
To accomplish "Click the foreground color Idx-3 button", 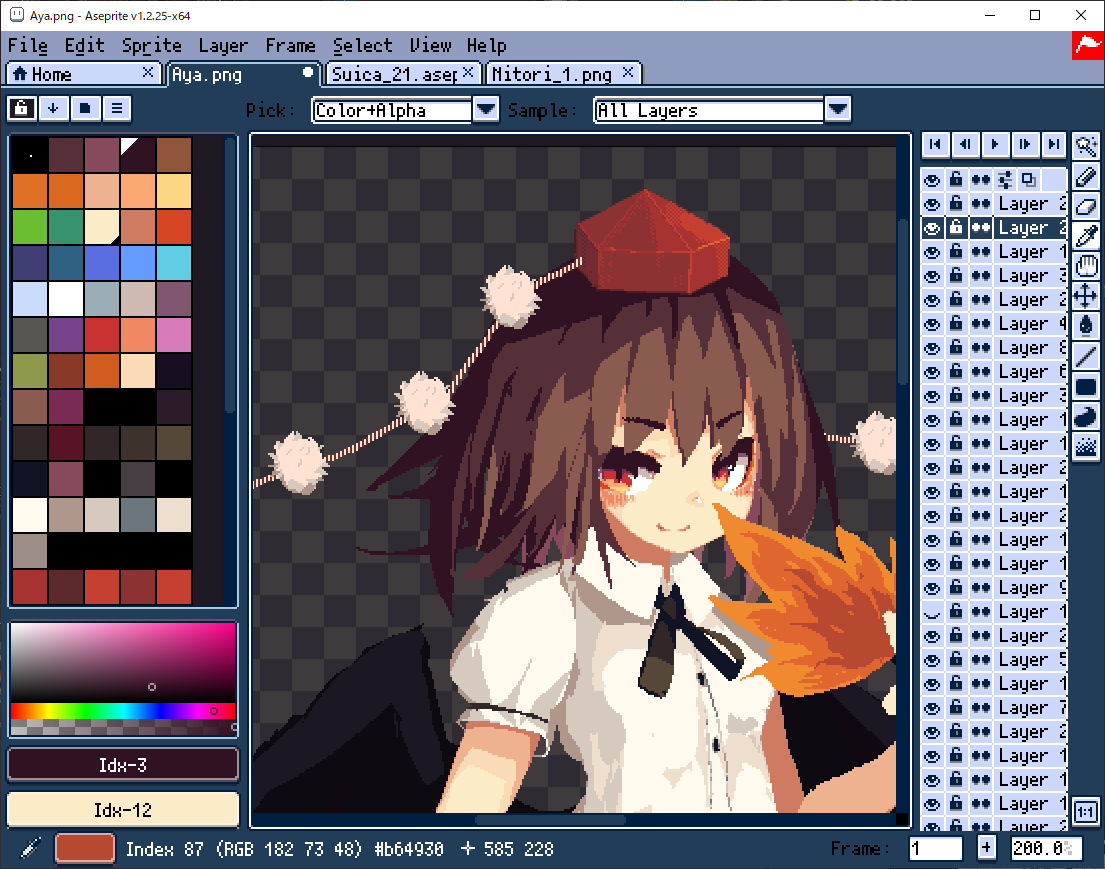I will click(x=123, y=765).
